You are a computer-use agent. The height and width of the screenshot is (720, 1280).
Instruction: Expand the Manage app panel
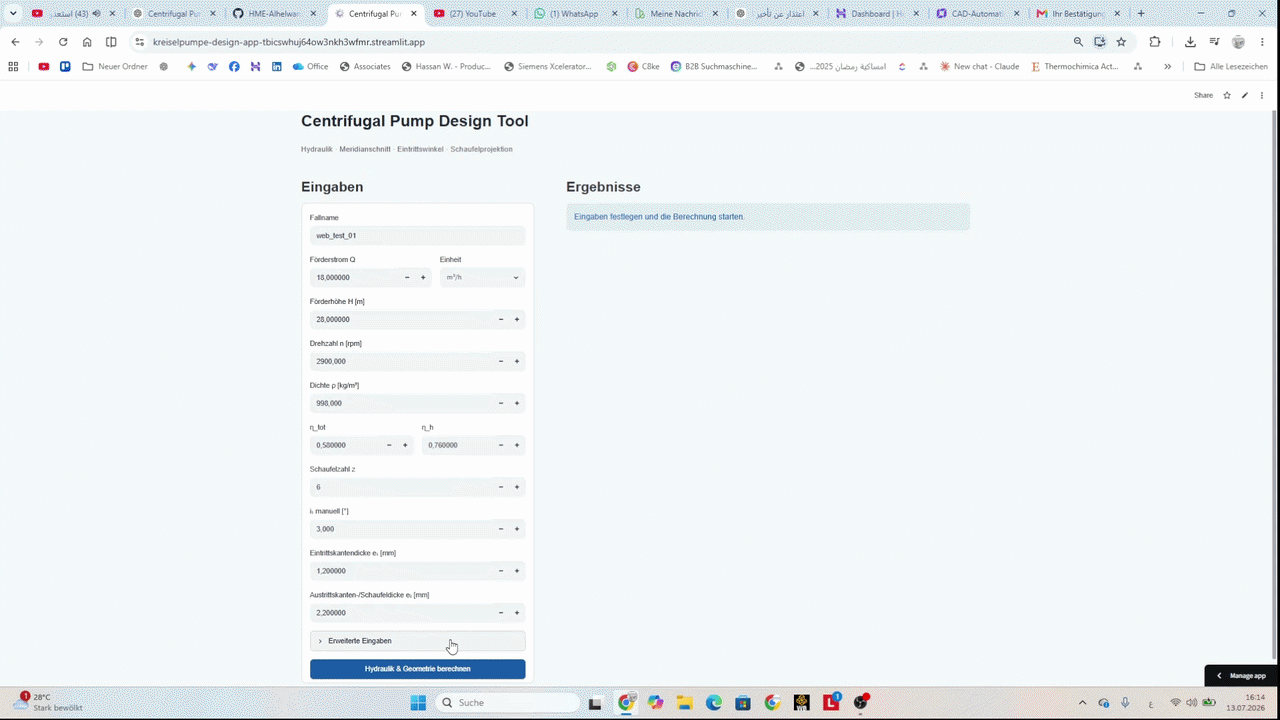[x=1241, y=676]
